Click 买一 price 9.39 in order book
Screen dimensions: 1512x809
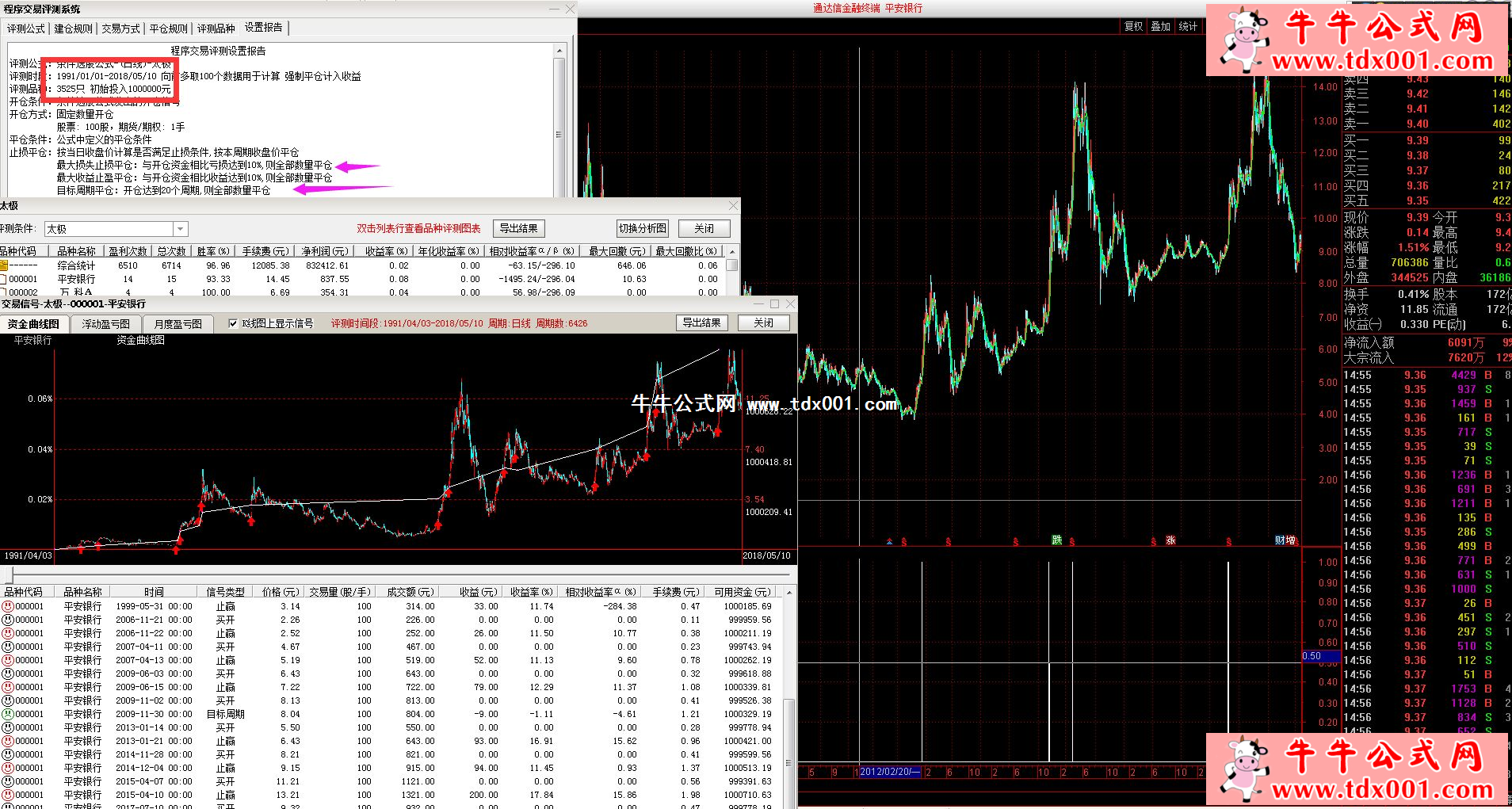1418,140
